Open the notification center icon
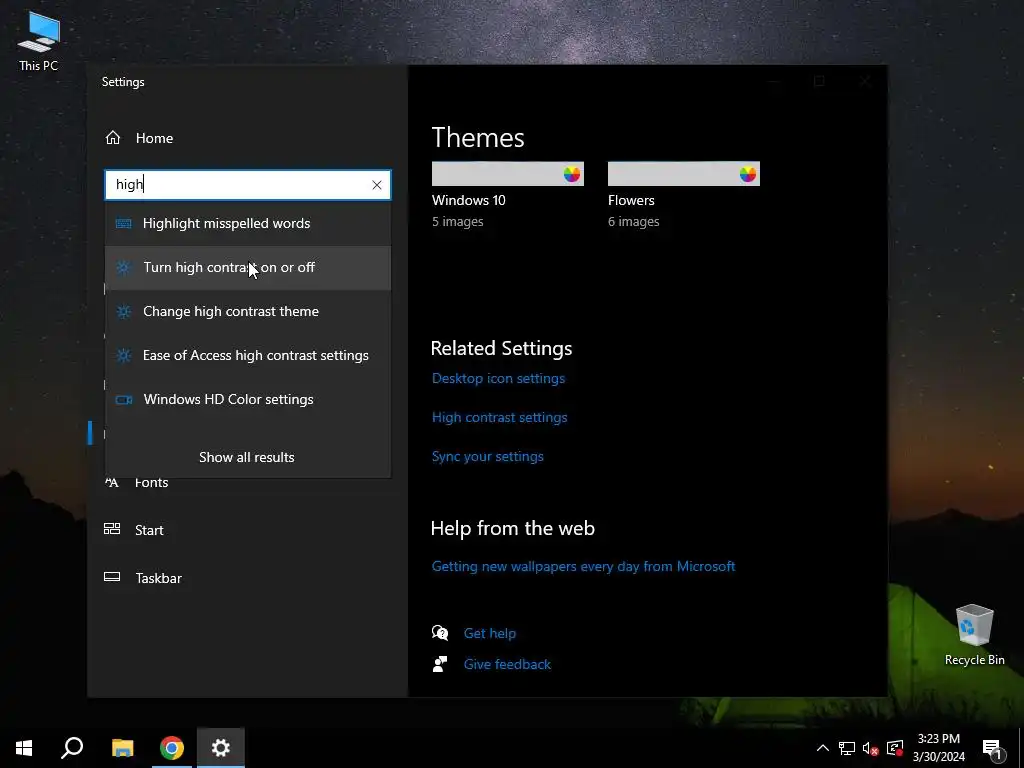The height and width of the screenshot is (768, 1024). click(x=992, y=748)
